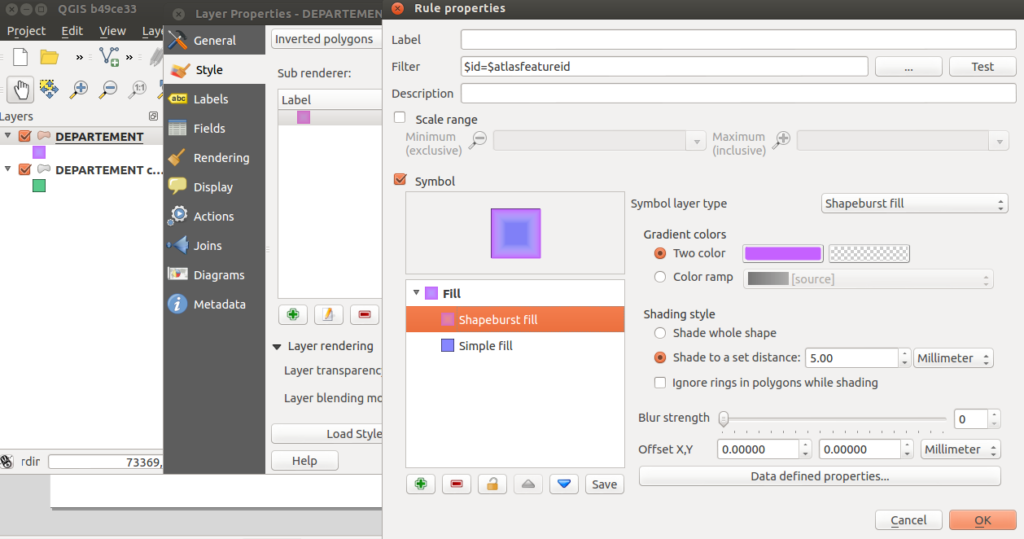Screen dimensions: 1024x539
Task: Confirm Rule properties with OK
Action: coord(982,520)
